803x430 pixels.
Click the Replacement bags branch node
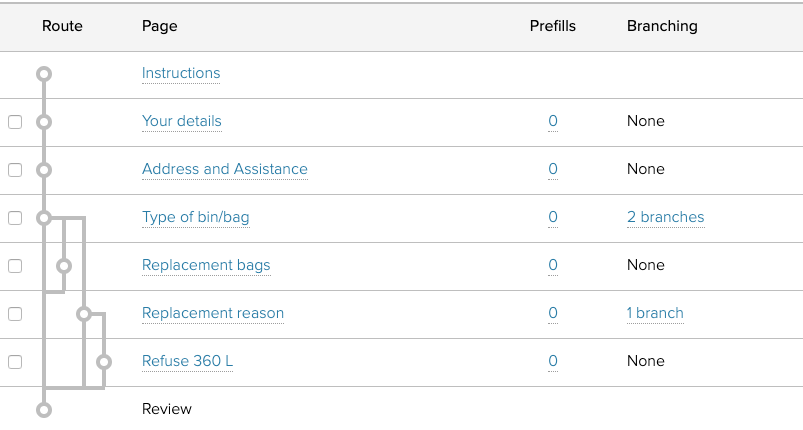(64, 266)
